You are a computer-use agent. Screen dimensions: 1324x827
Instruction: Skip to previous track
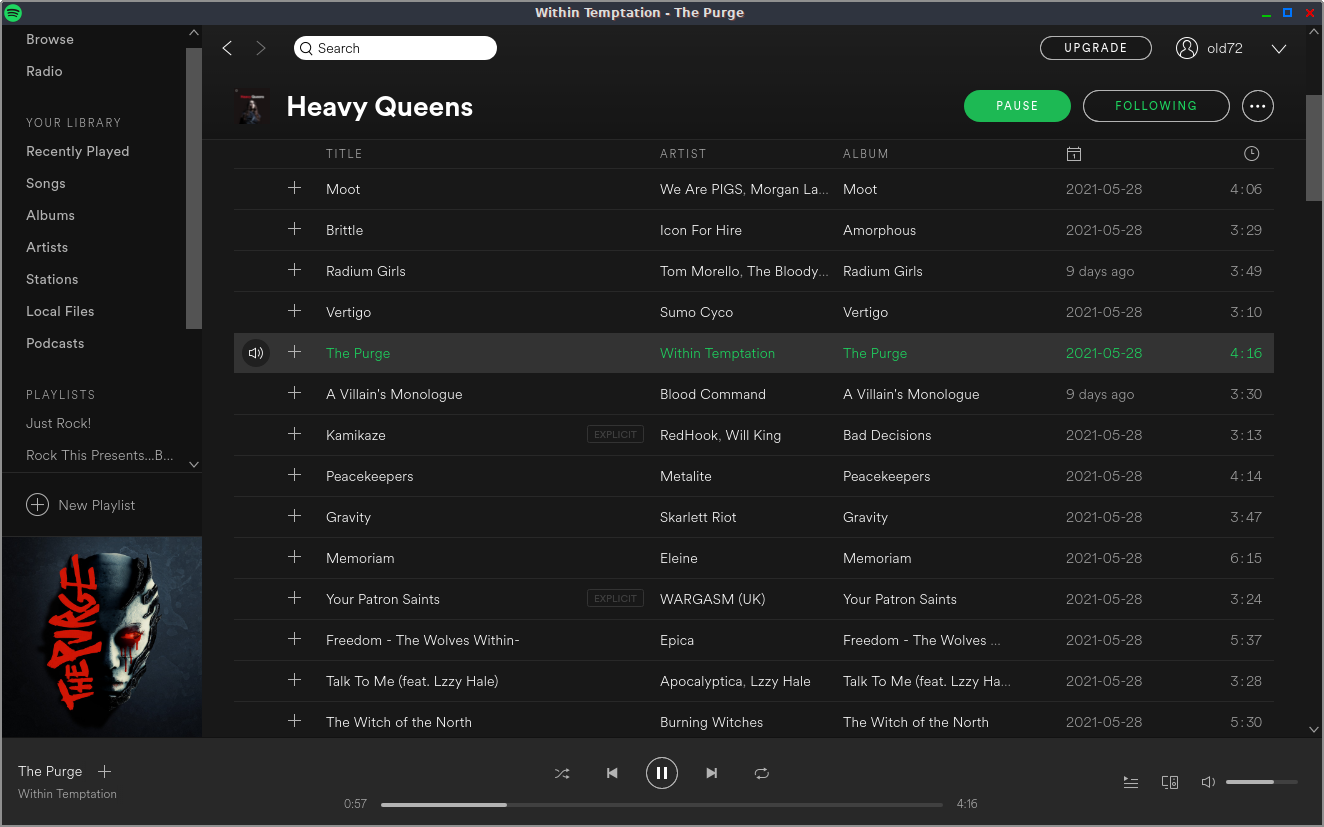coord(612,773)
